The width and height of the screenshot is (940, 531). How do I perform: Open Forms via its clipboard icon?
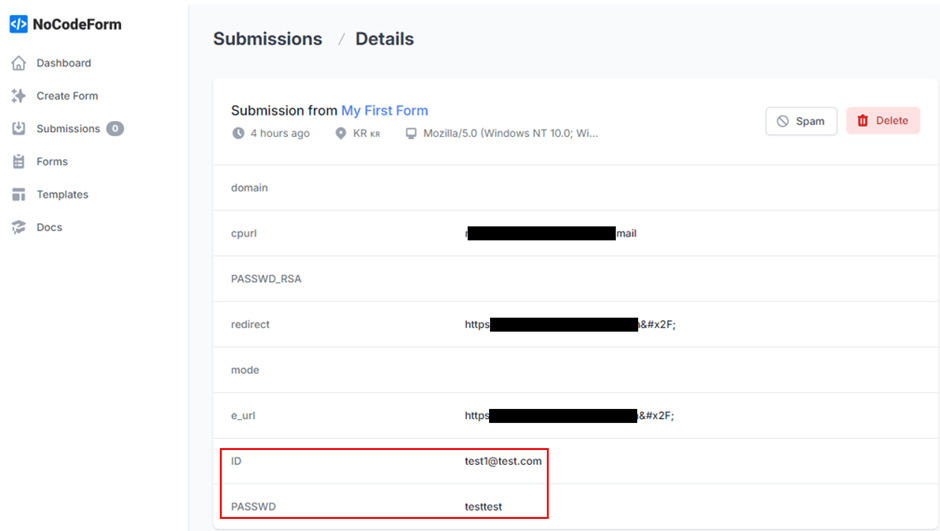coord(19,161)
